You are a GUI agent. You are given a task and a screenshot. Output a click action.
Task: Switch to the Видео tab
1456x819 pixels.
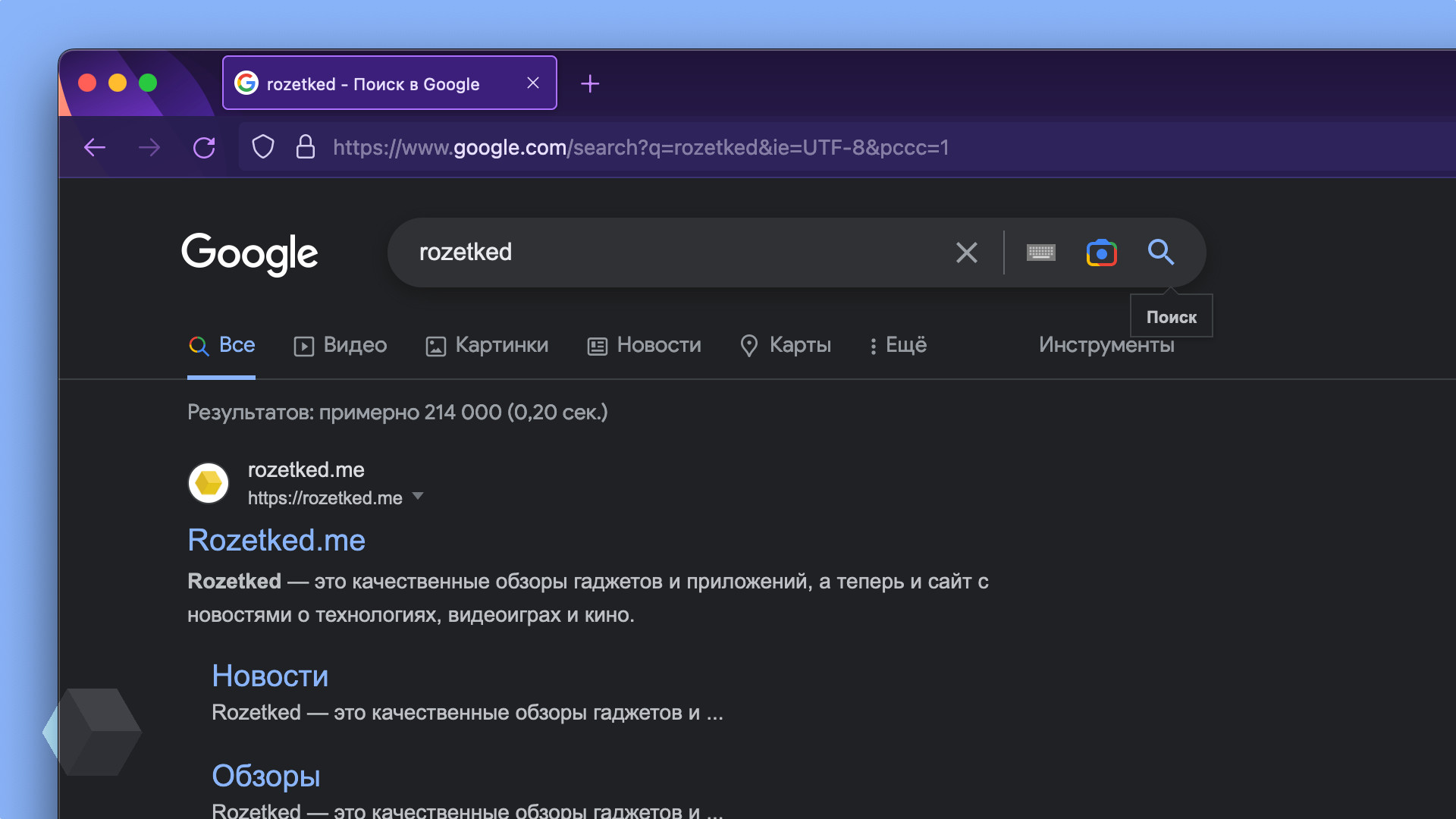(340, 345)
